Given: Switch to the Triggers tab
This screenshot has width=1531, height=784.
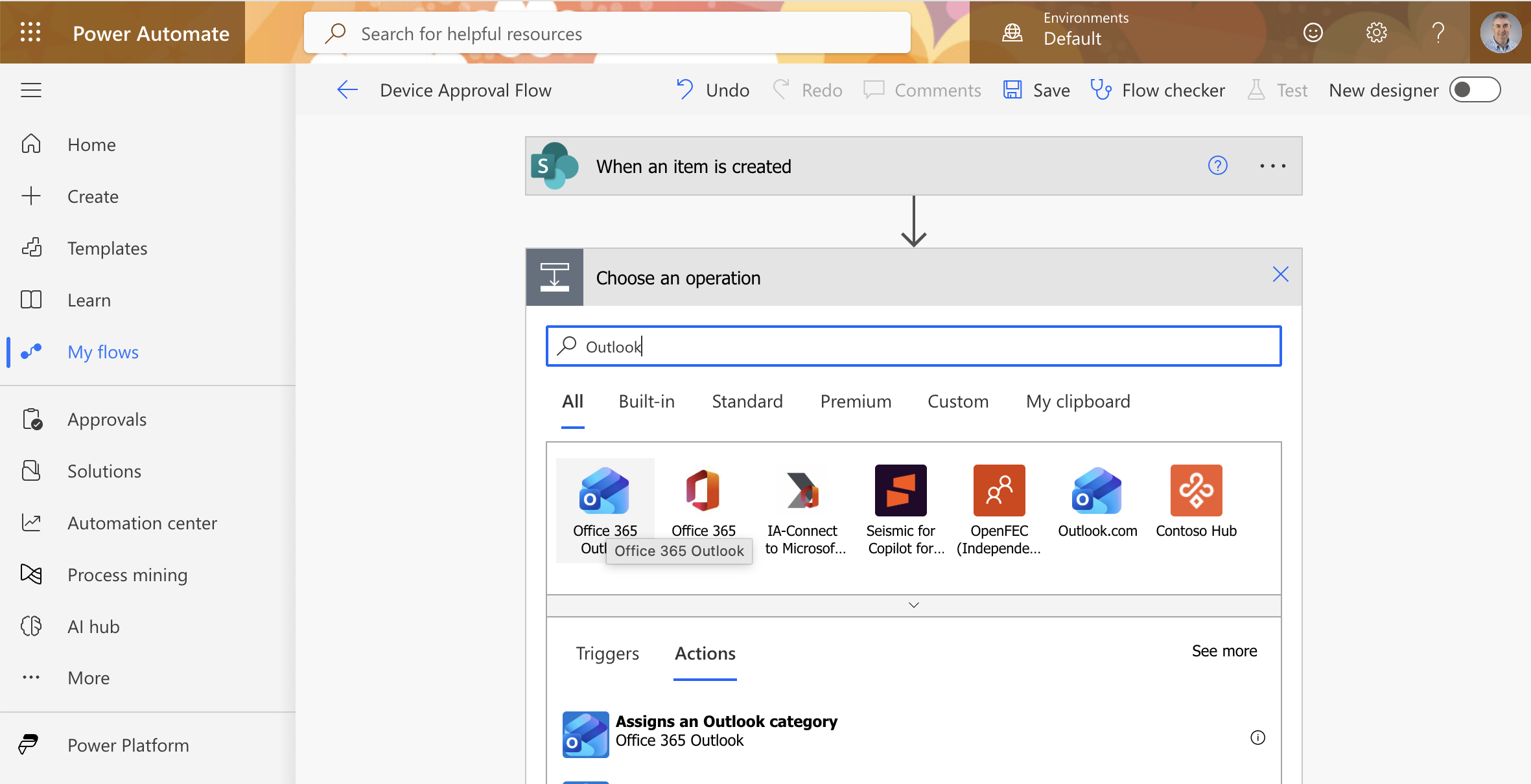Looking at the screenshot, I should (x=607, y=653).
